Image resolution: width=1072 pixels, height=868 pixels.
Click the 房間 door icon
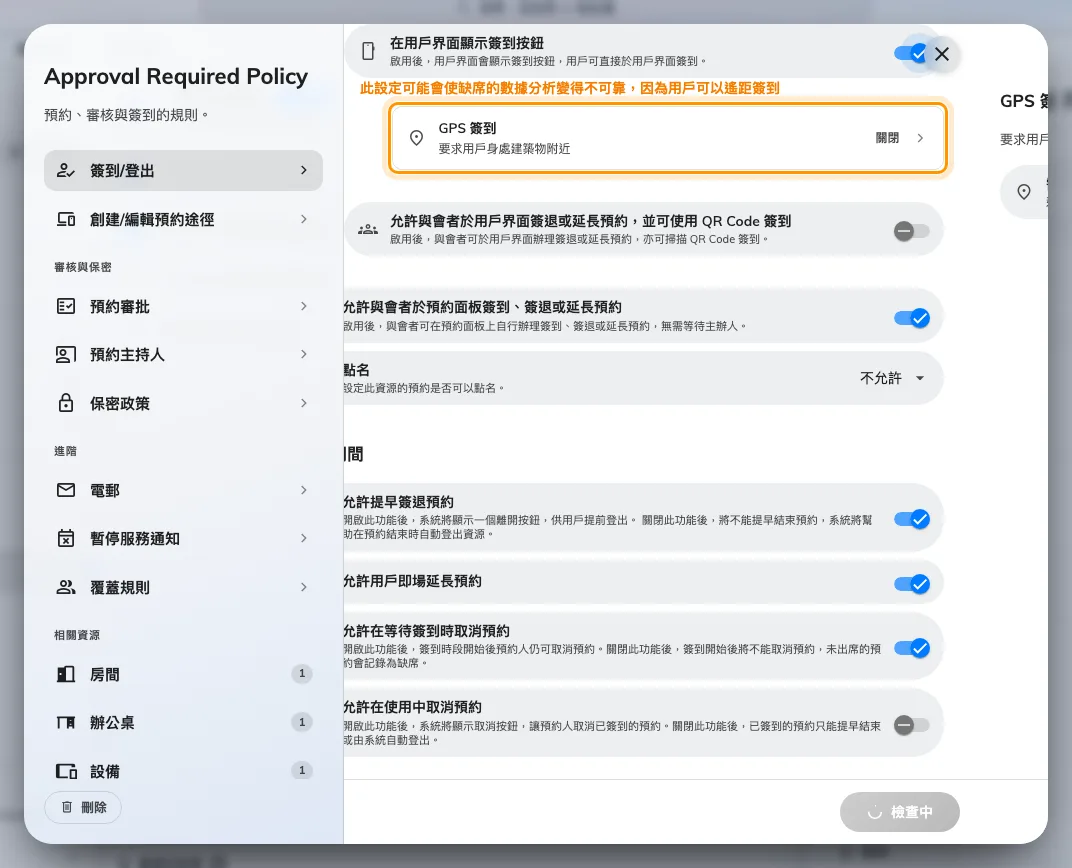[x=66, y=675]
